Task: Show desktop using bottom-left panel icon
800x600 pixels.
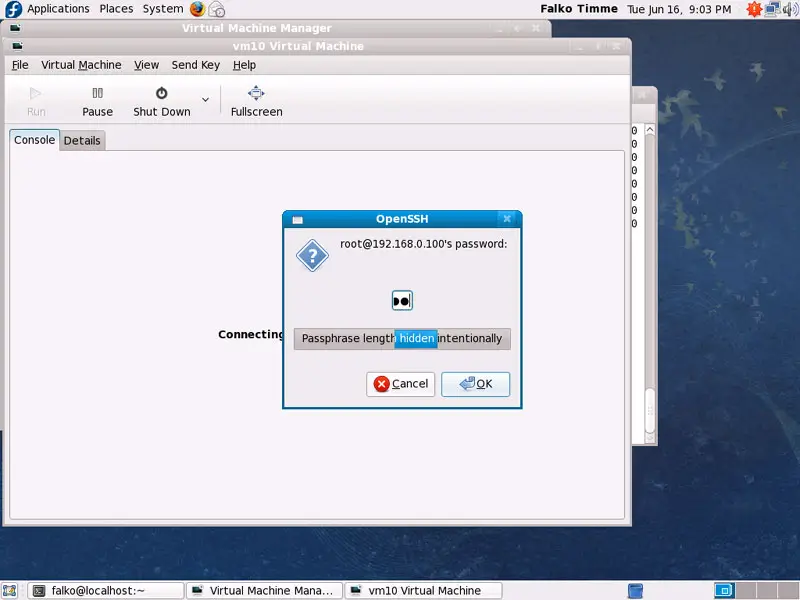Action: pos(10,590)
